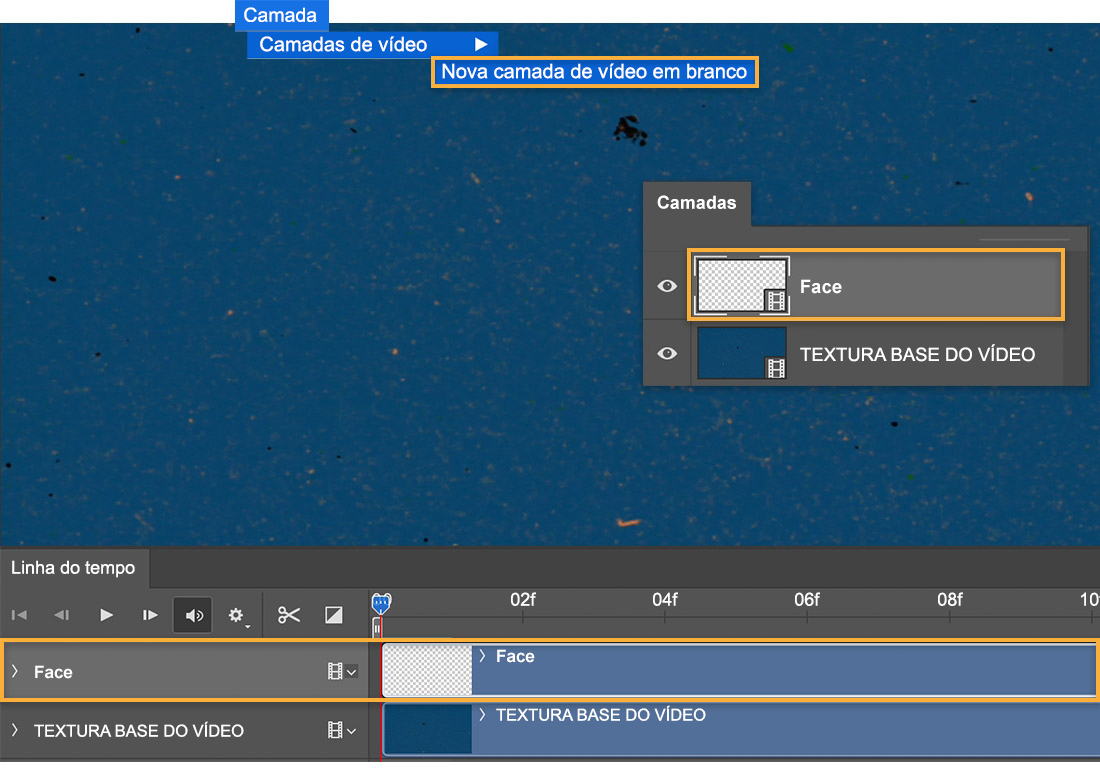Click the 02f mark on the time ruler

coord(523,600)
